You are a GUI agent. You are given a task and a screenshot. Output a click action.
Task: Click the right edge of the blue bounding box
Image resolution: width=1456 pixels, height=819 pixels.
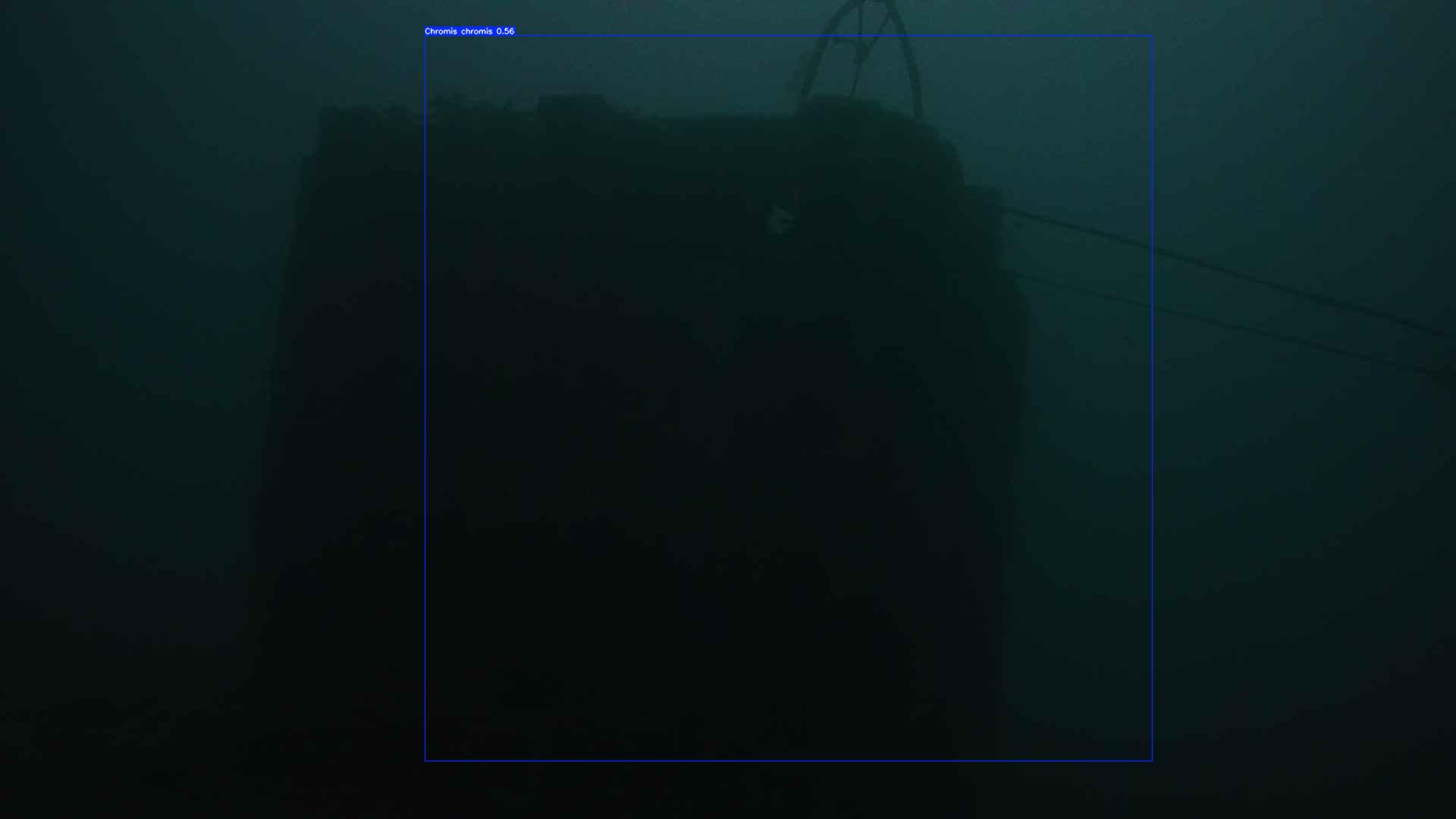click(x=1152, y=398)
